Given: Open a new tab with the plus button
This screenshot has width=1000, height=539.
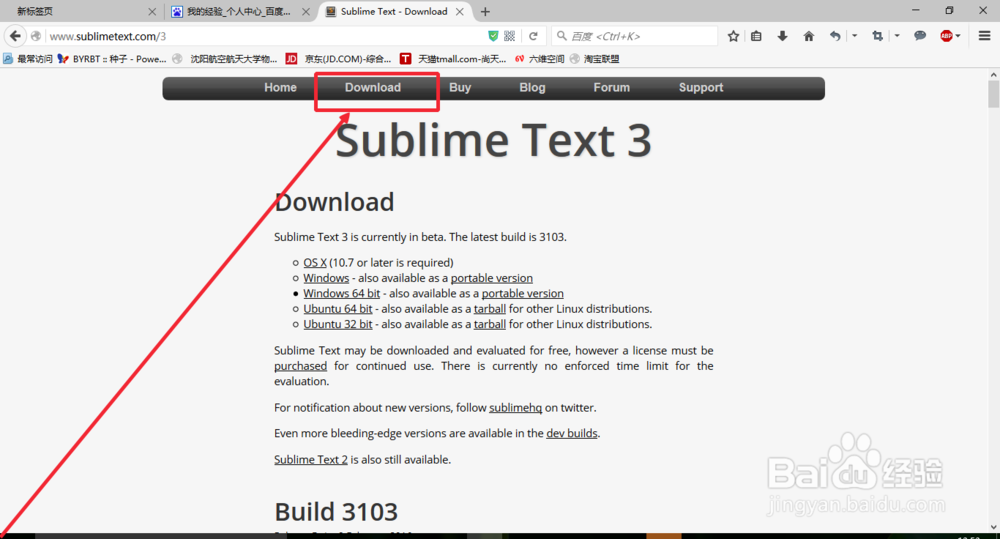Looking at the screenshot, I should (485, 11).
